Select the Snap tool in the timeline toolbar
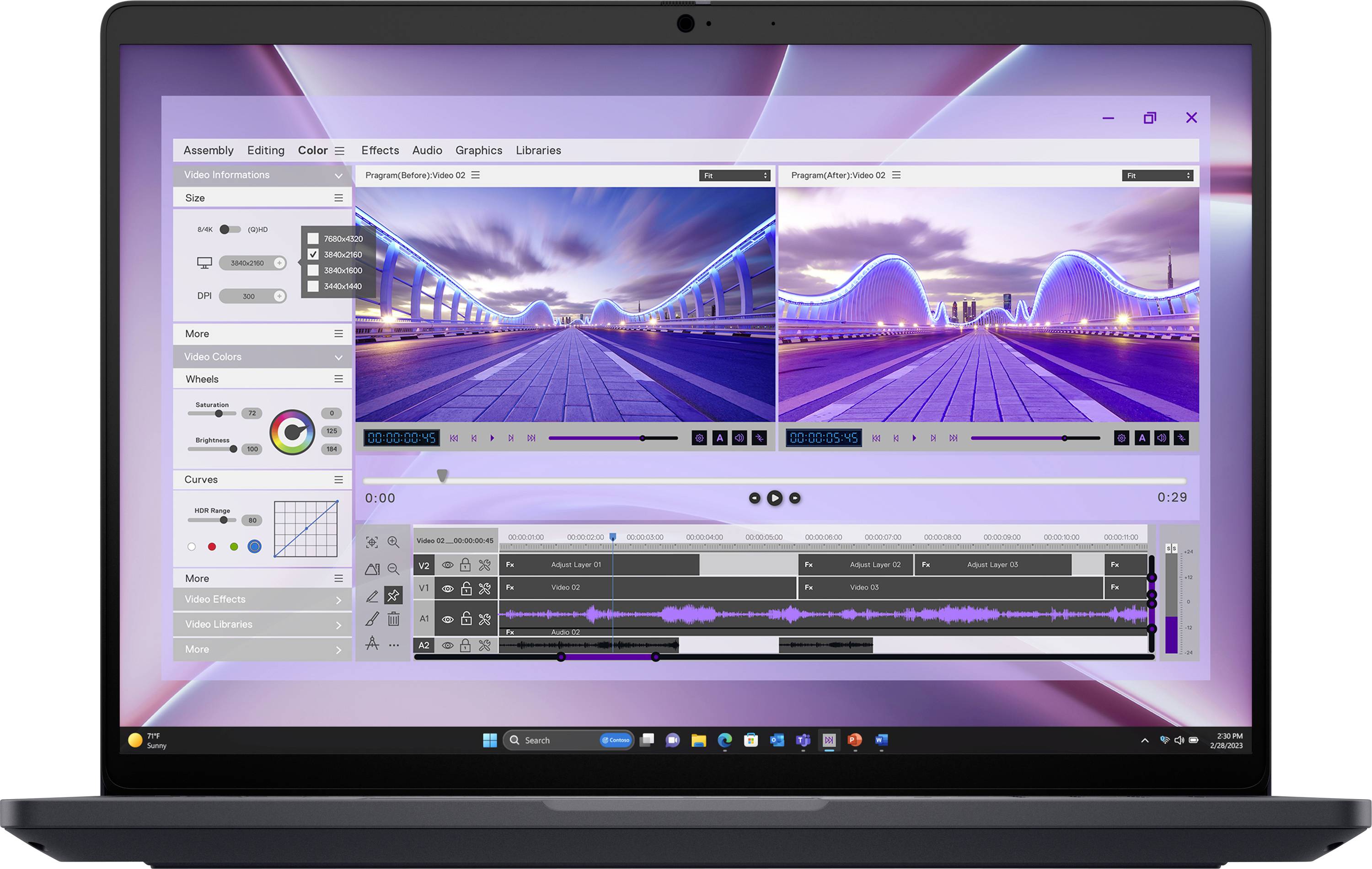 [x=393, y=595]
